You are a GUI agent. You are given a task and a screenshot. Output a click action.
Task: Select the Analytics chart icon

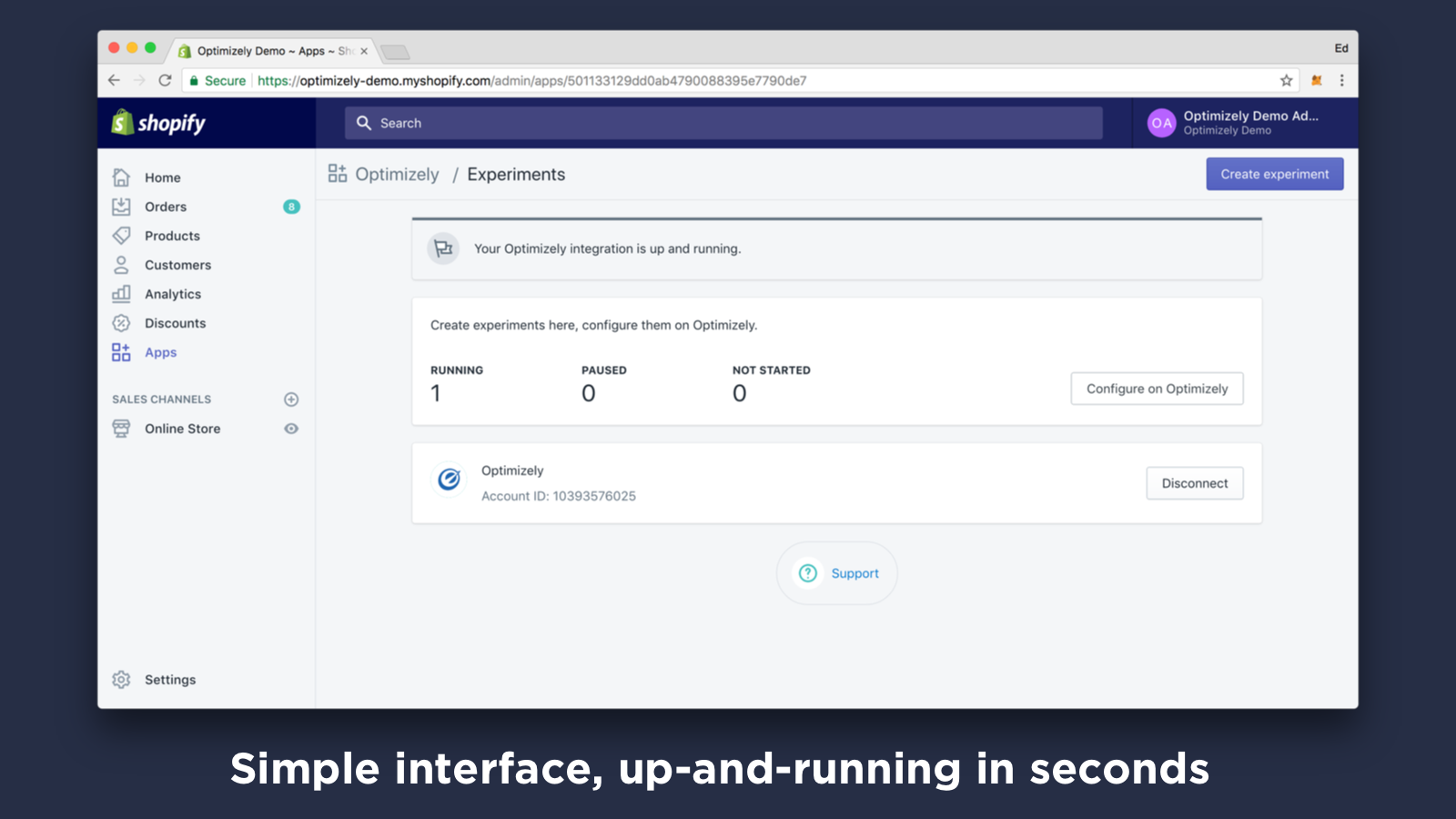(x=121, y=294)
